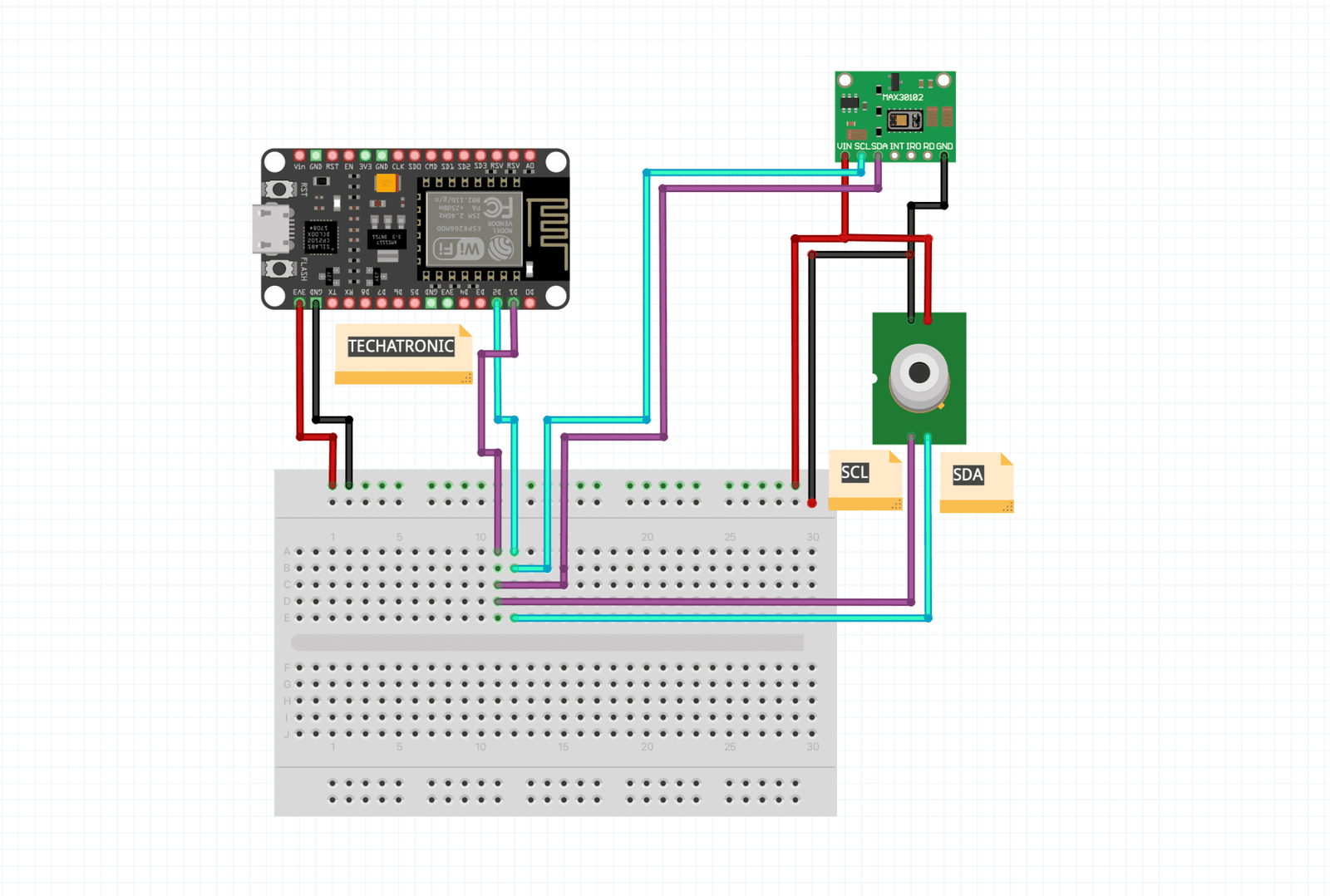Click the IRD pin on MAX30102 module
The width and height of the screenshot is (1330, 896).
click(912, 155)
